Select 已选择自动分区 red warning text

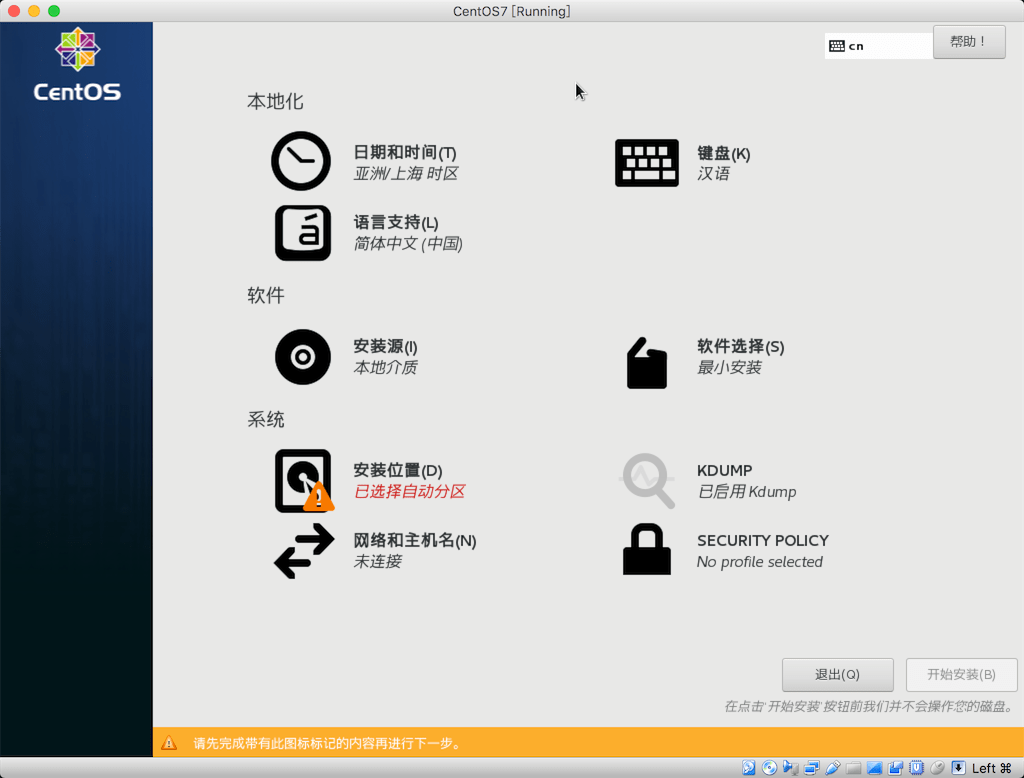pos(409,491)
